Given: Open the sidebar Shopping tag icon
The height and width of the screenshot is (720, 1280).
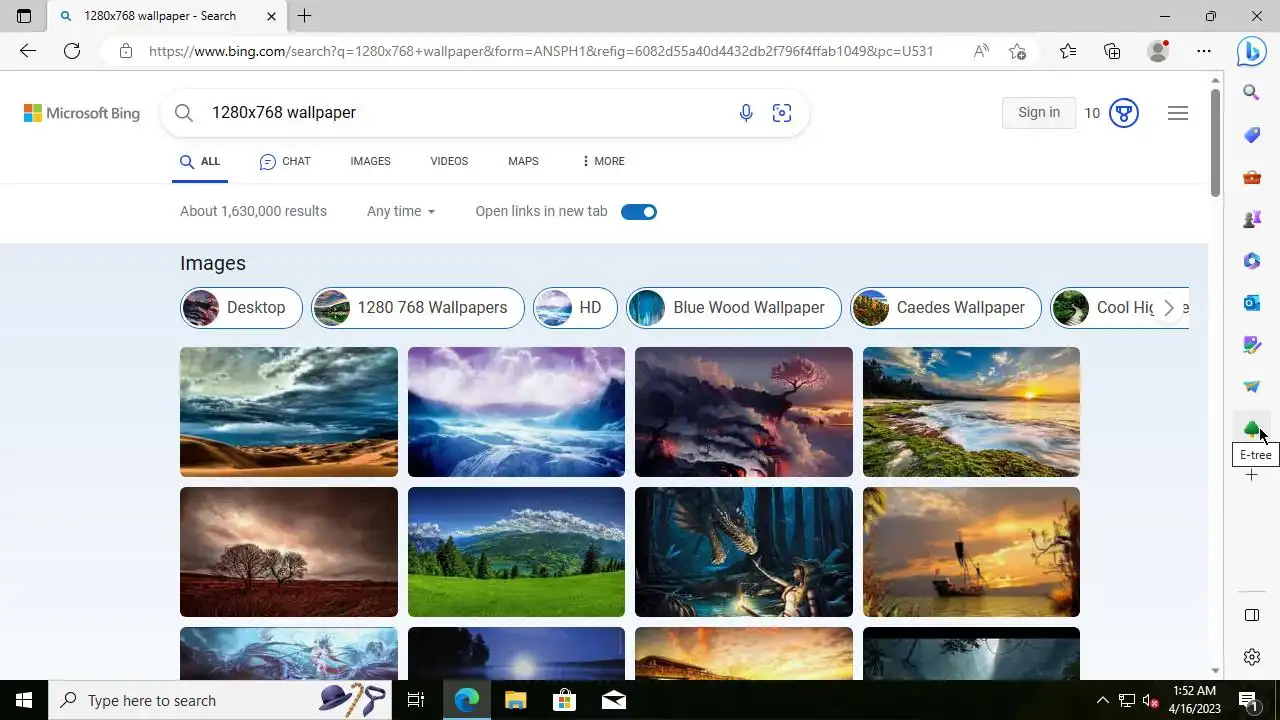Looking at the screenshot, I should point(1251,135).
